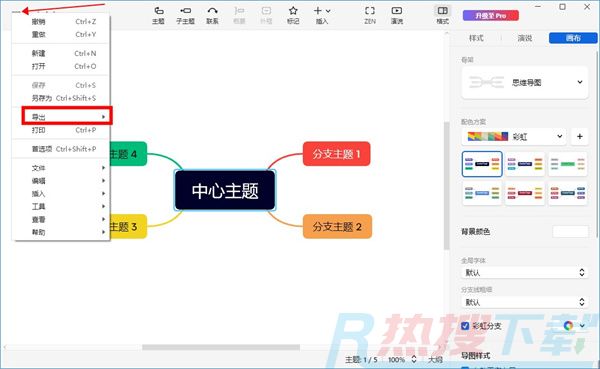Switch to the 样式 tab
Viewport: 600px width, 369px height.
(x=476, y=38)
